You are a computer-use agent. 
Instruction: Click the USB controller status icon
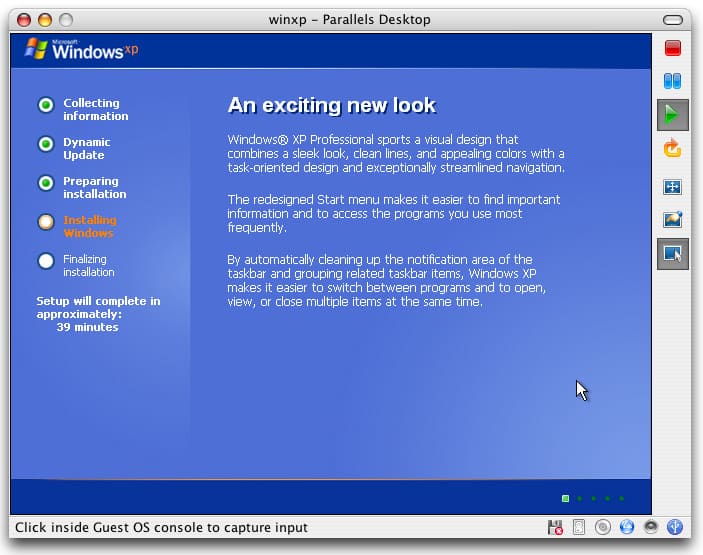point(675,527)
